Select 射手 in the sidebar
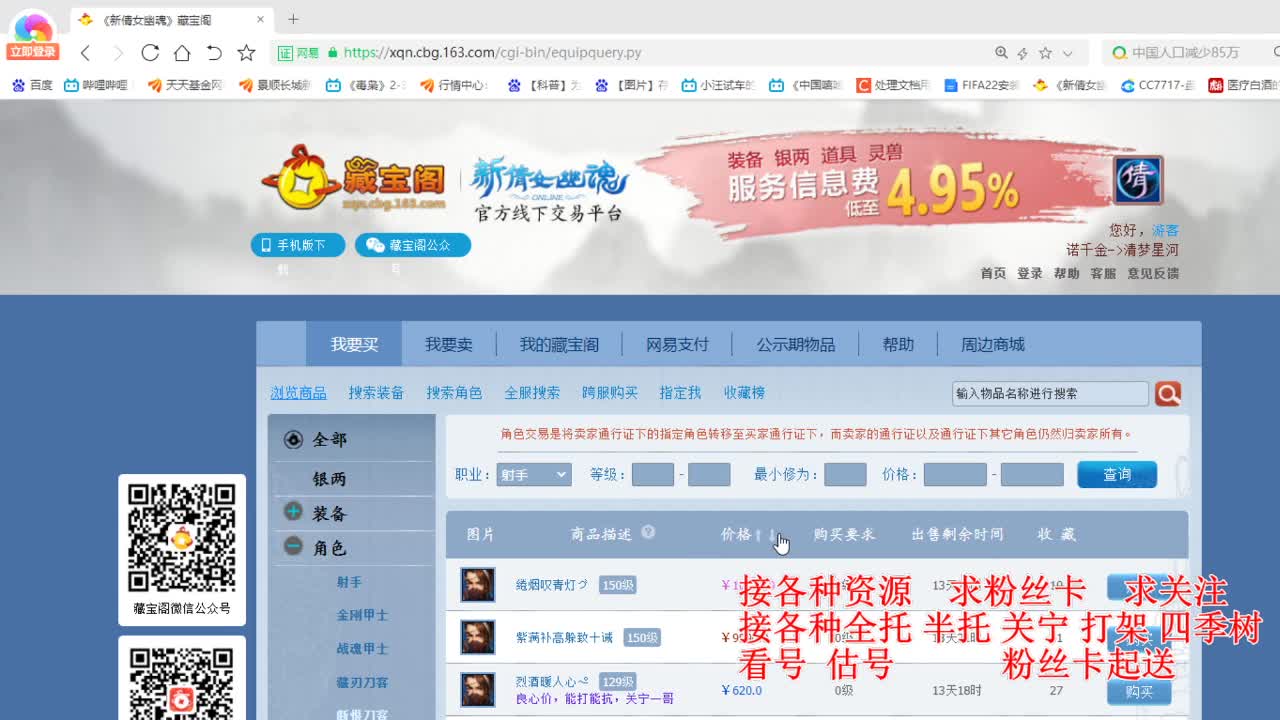 click(x=349, y=582)
